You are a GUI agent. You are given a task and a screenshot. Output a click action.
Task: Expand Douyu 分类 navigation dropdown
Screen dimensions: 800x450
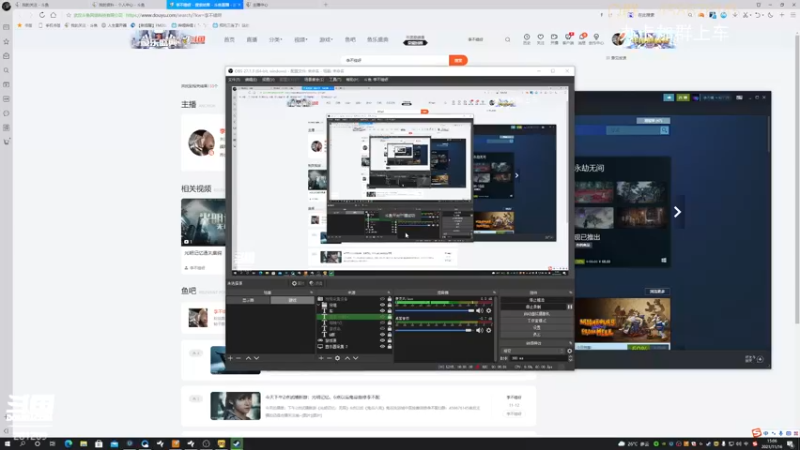276,39
